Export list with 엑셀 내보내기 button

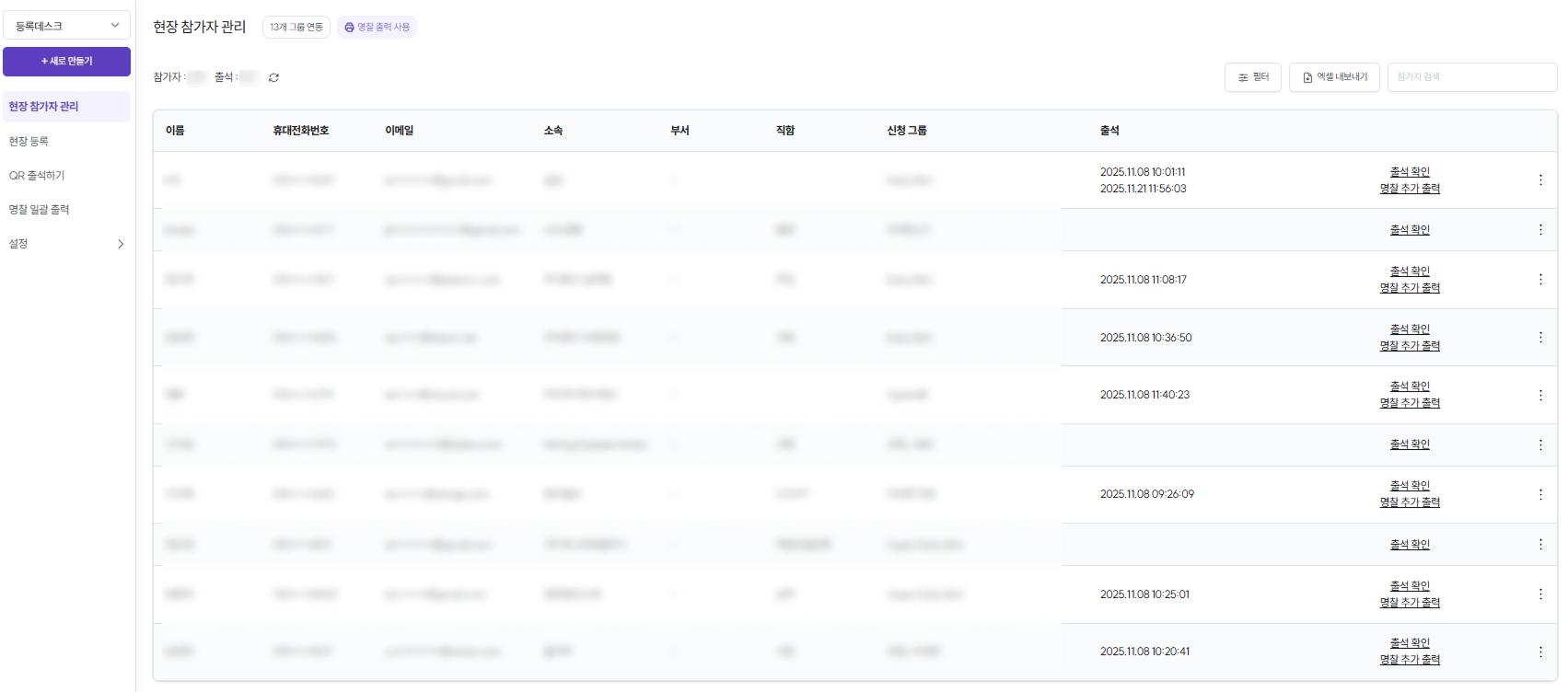pyautogui.click(x=1334, y=77)
